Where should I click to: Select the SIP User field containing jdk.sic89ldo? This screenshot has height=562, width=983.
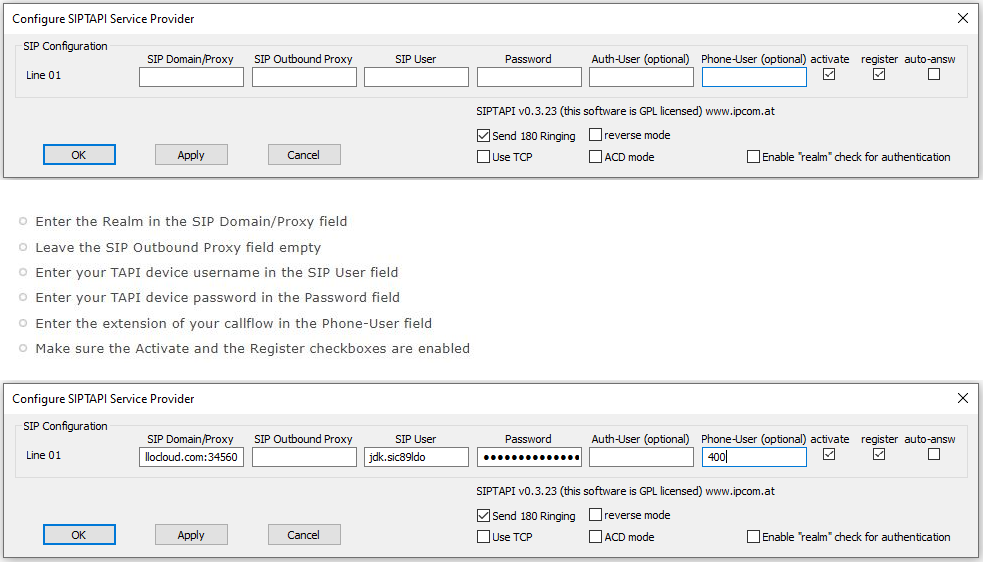[416, 457]
